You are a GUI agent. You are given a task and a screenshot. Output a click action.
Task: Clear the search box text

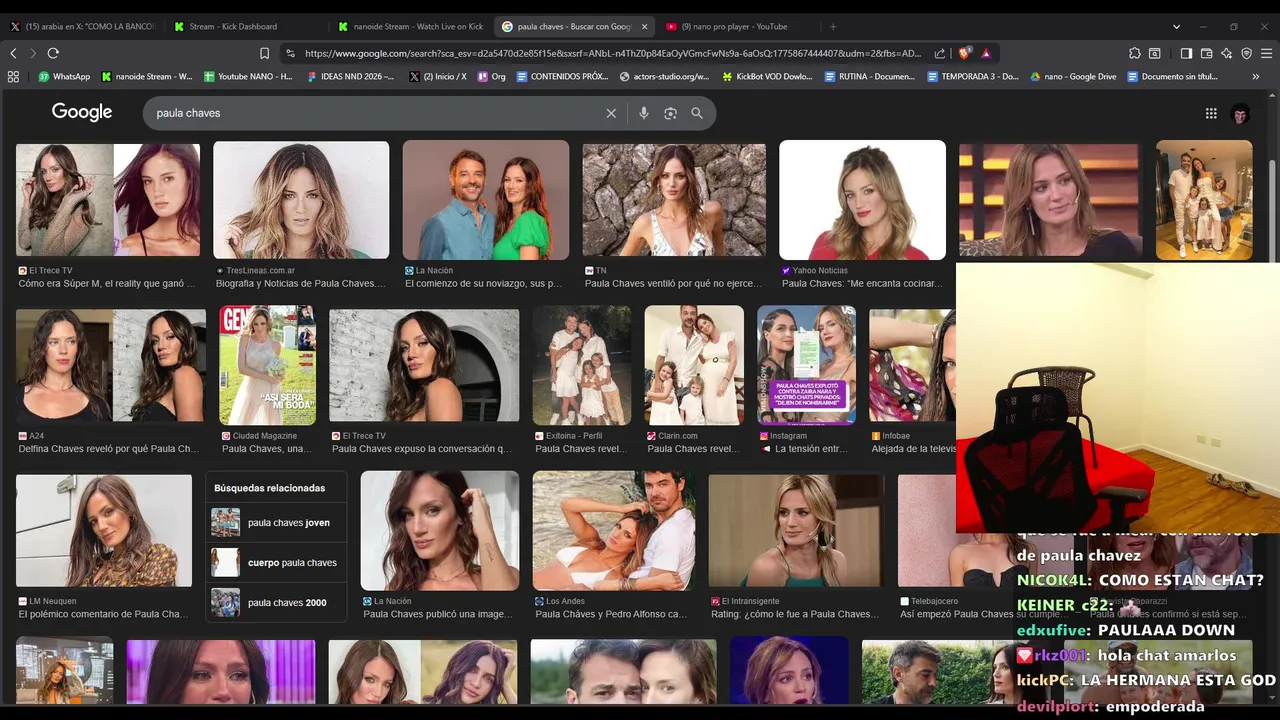611,113
